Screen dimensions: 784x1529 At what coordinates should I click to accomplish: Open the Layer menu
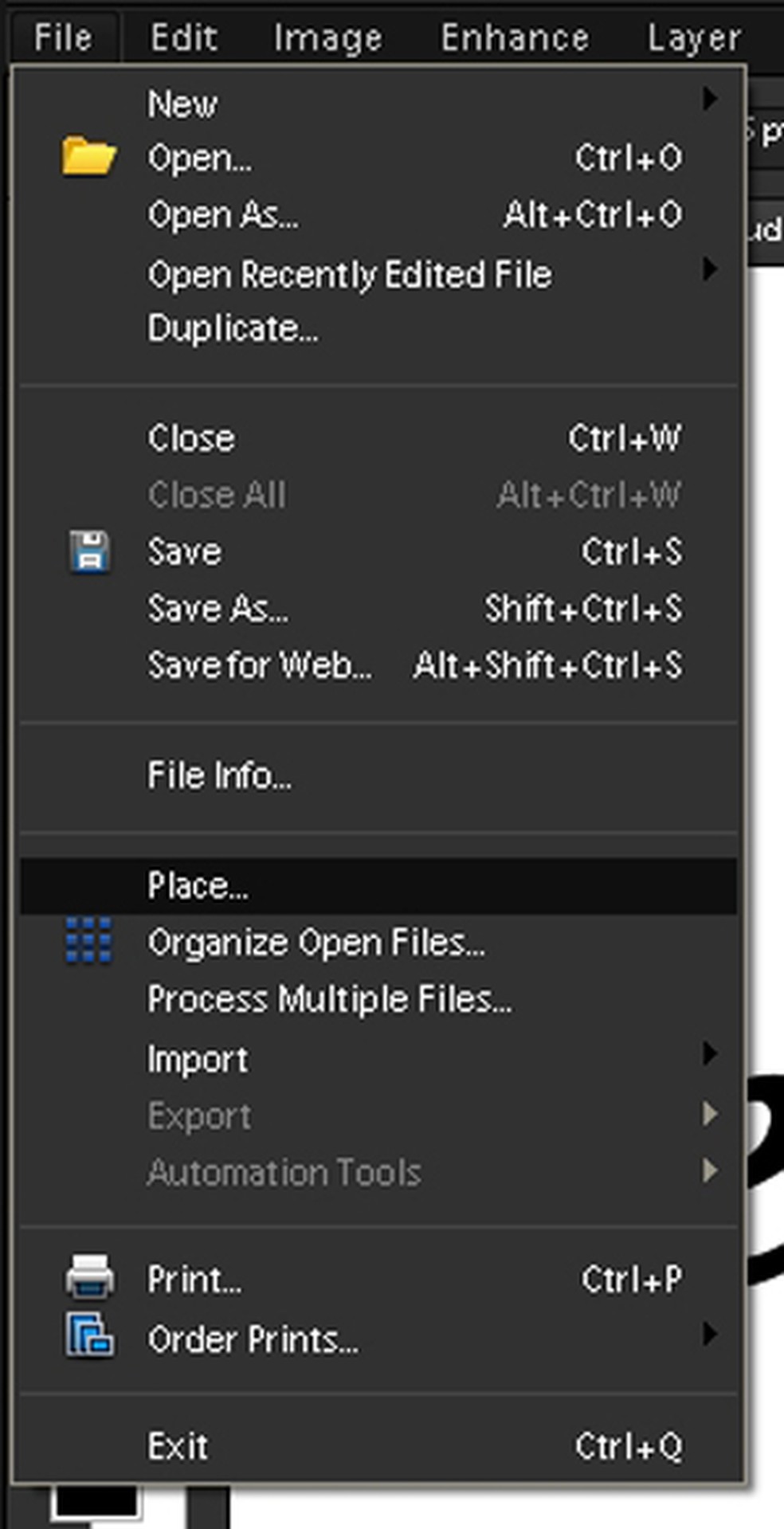[693, 37]
